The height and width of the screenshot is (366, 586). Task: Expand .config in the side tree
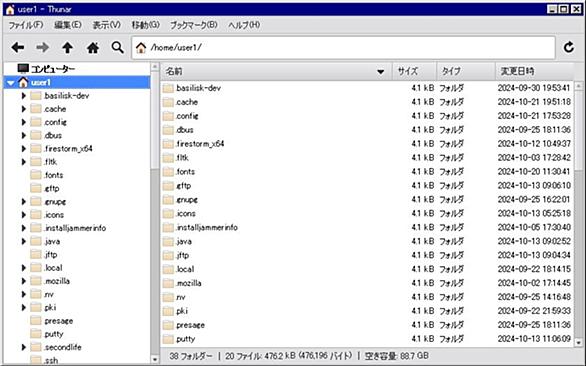tap(24, 122)
